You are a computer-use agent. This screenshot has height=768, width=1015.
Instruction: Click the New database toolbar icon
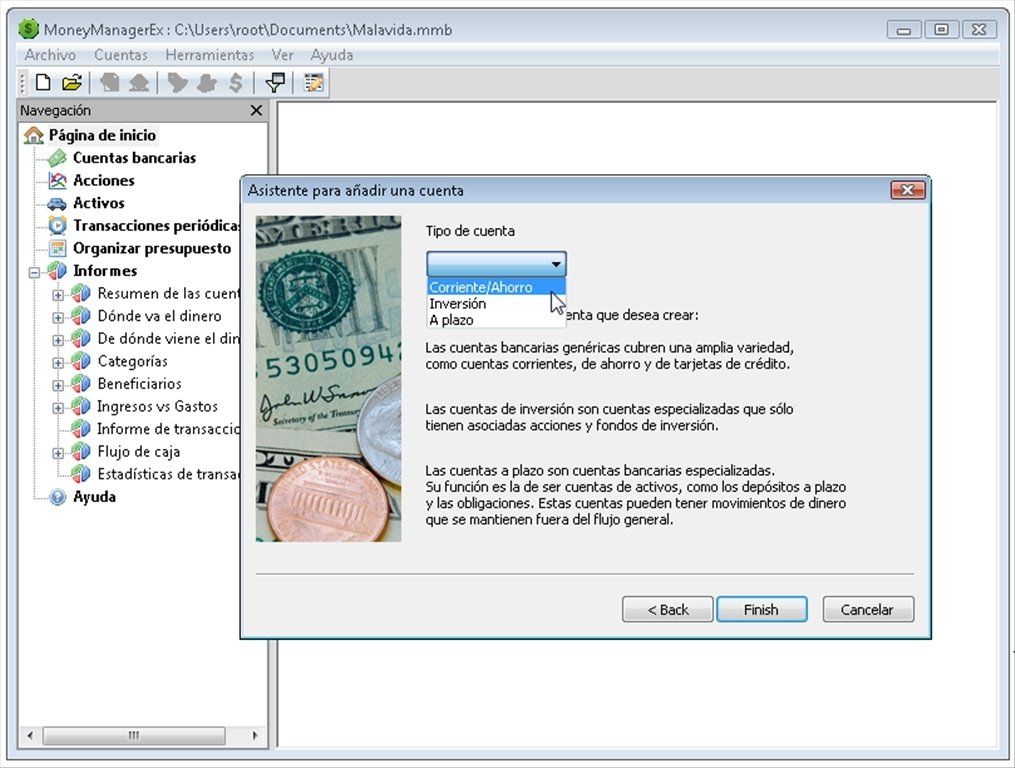43,82
